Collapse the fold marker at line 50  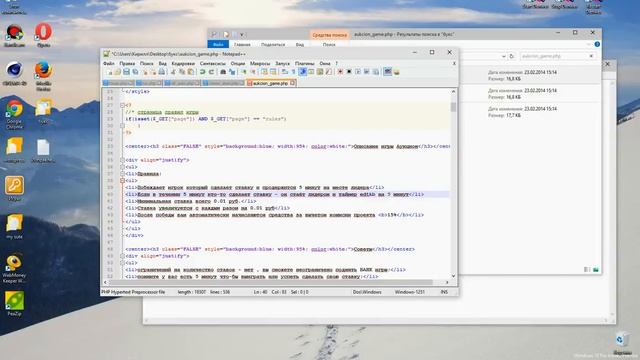click(x=122, y=263)
